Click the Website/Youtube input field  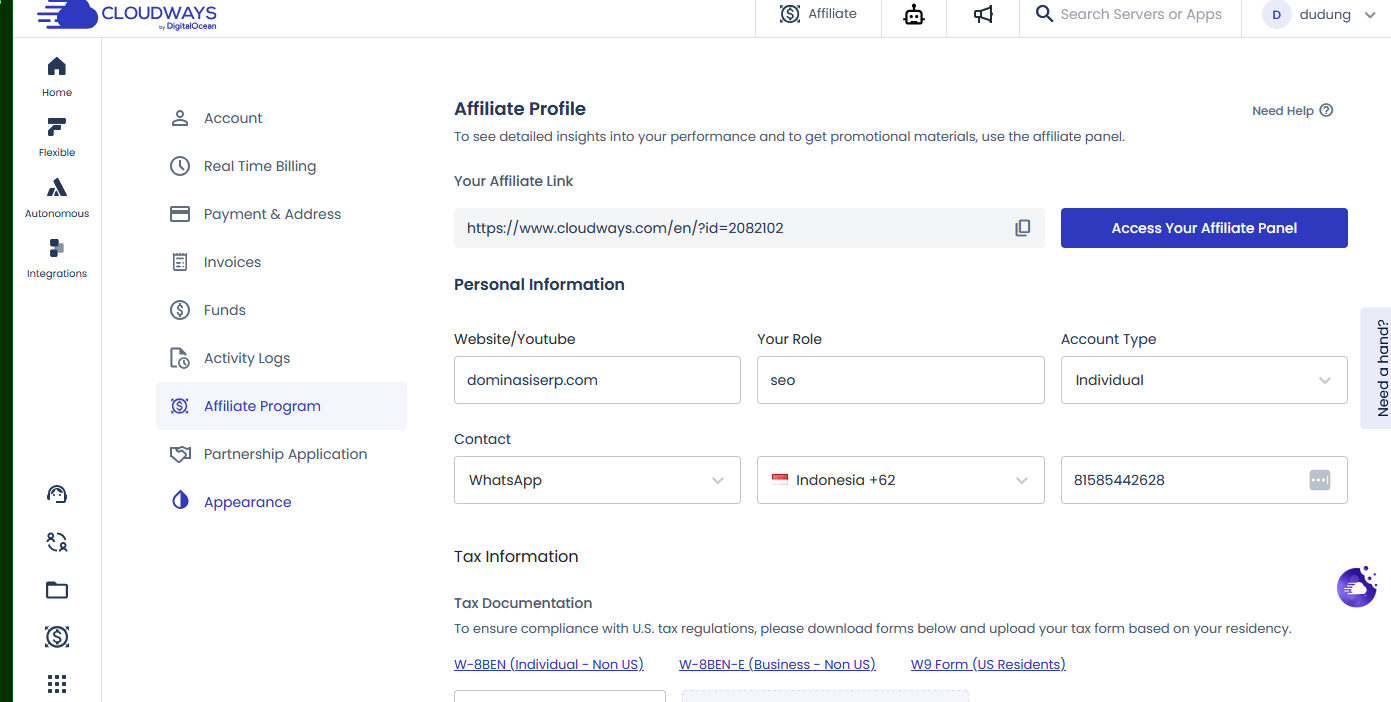(x=597, y=380)
